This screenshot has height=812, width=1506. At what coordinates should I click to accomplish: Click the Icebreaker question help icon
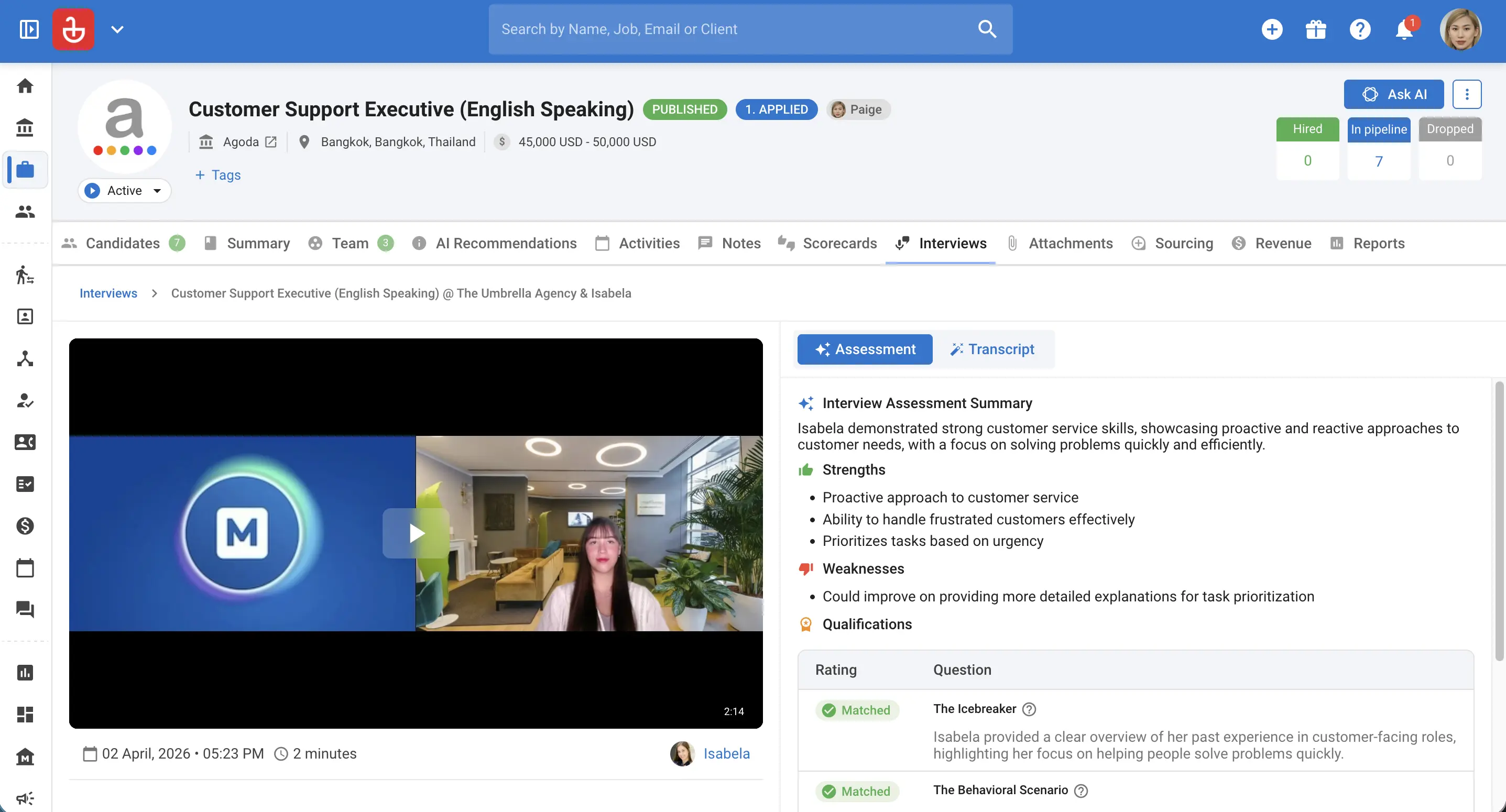point(1029,709)
